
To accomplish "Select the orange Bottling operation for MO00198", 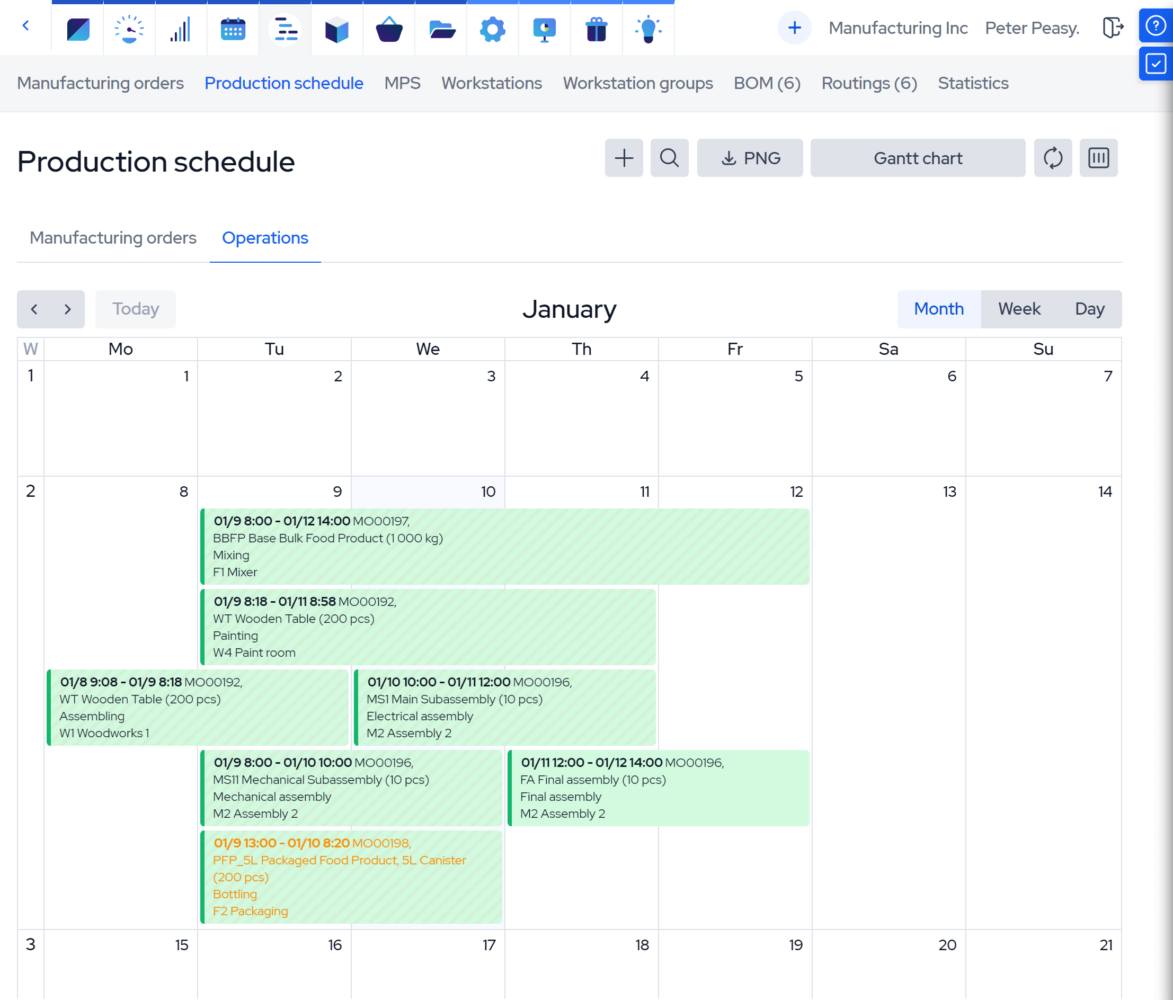I will [350, 877].
